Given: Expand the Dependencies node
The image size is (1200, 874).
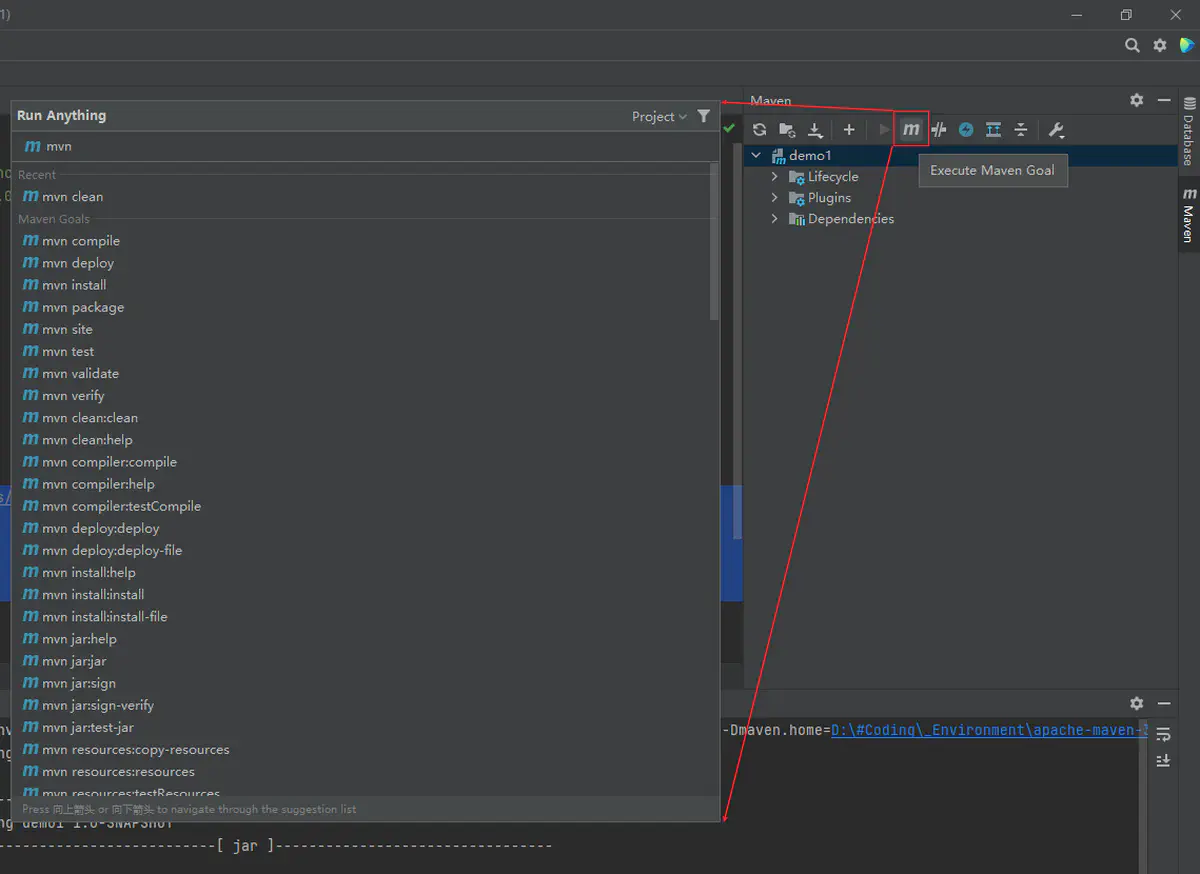Looking at the screenshot, I should coord(775,218).
